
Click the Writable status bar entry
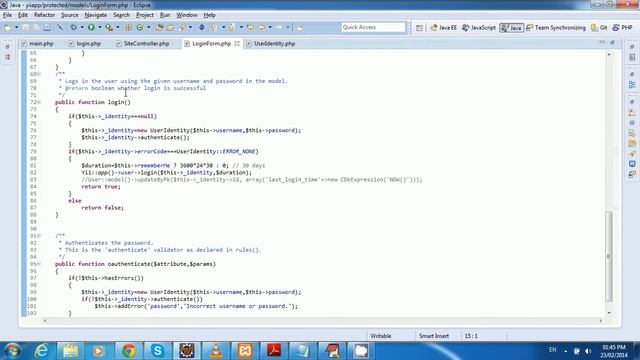[381, 336]
